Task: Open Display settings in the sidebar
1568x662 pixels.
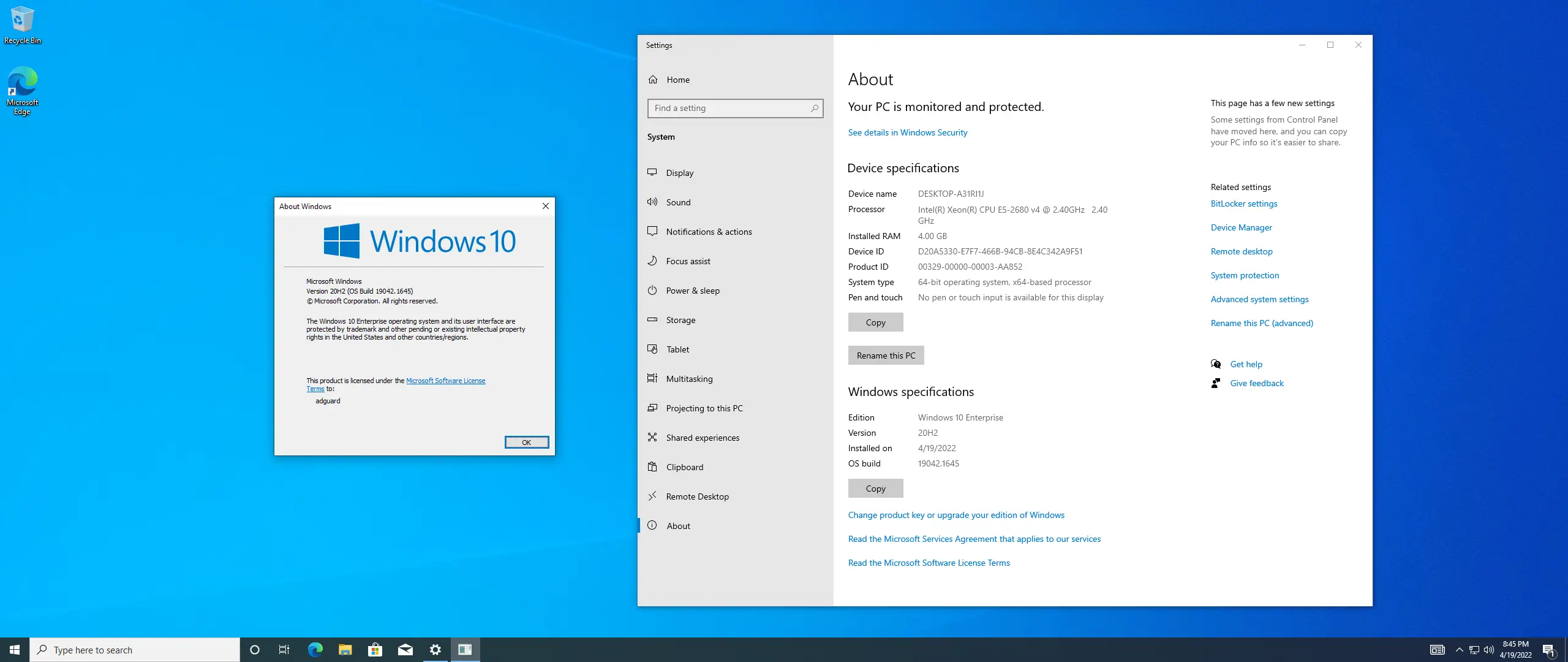Action: point(680,173)
